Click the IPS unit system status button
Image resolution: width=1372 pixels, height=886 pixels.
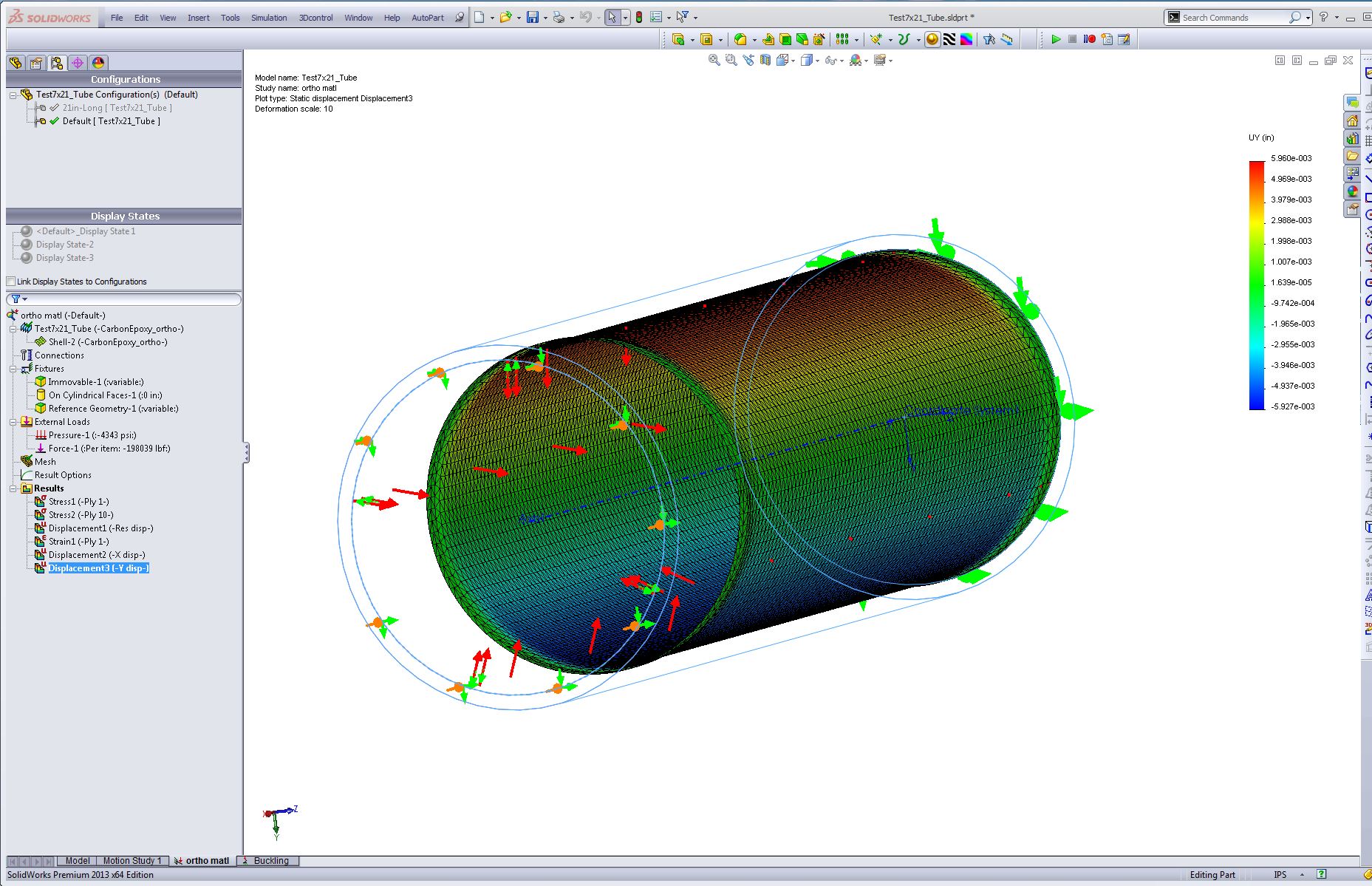pyautogui.click(x=1280, y=875)
